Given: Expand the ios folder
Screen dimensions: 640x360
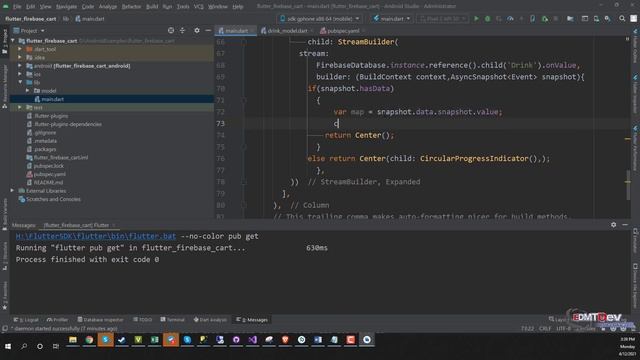Looking at the screenshot, I should (x=20, y=74).
